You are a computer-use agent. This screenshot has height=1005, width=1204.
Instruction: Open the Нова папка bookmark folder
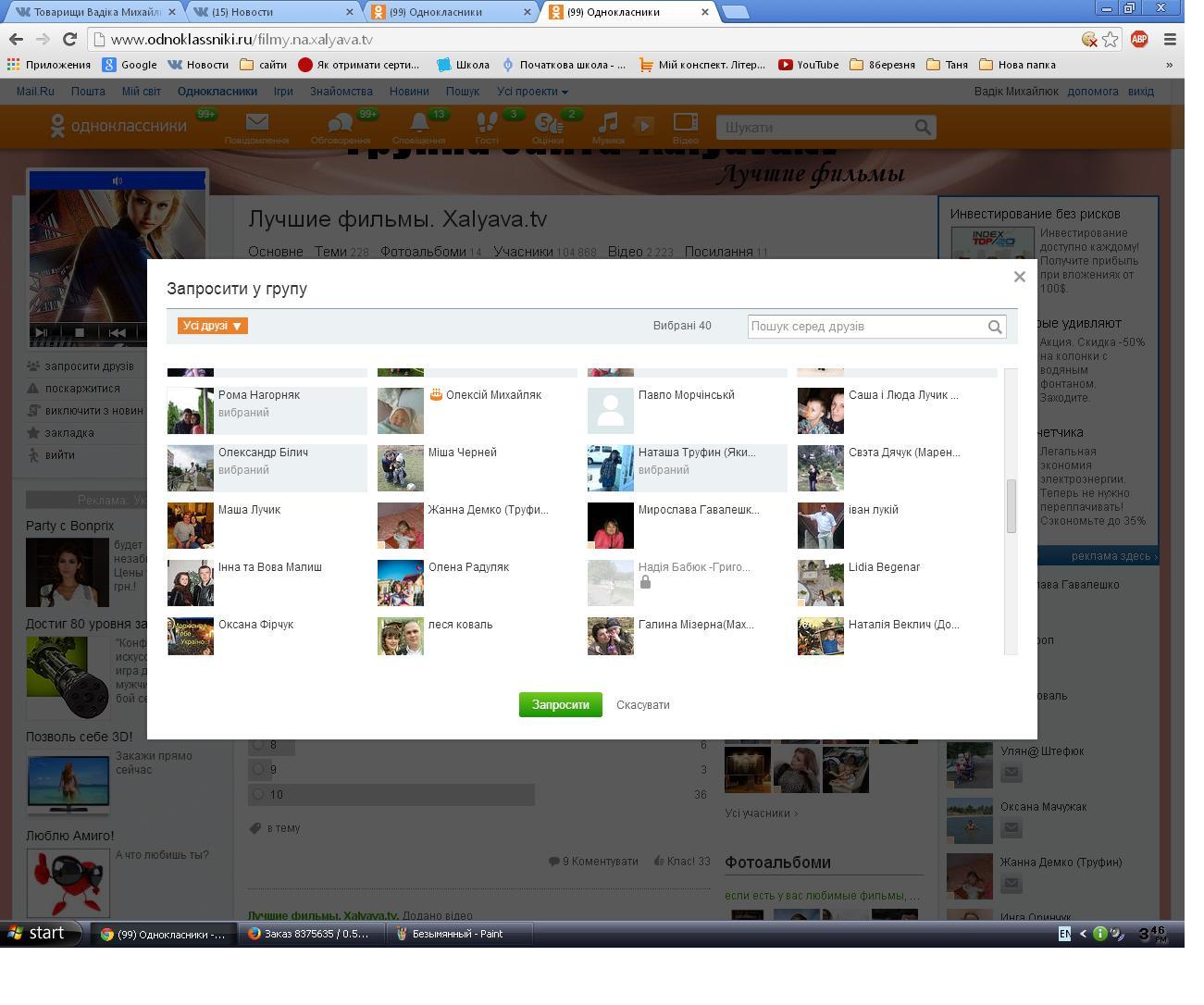point(1017,65)
